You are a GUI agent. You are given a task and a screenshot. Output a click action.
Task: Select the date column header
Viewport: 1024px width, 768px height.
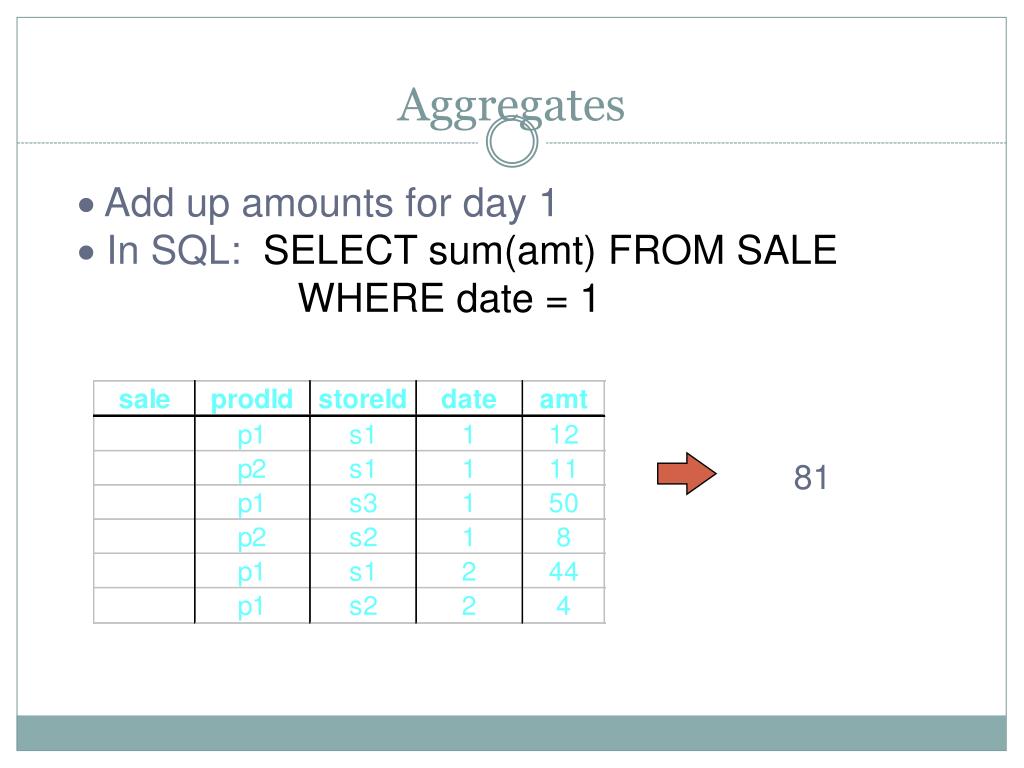(x=469, y=399)
